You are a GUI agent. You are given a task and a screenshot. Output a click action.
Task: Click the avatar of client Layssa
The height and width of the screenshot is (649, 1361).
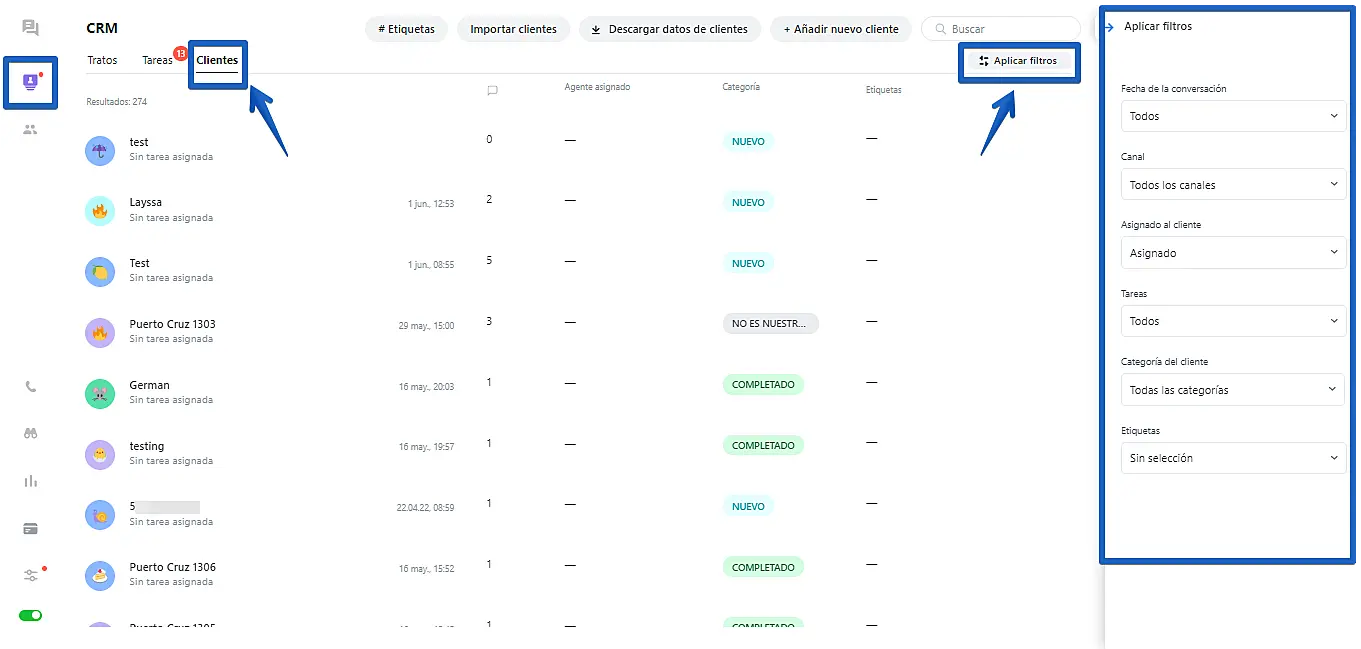pyautogui.click(x=100, y=211)
